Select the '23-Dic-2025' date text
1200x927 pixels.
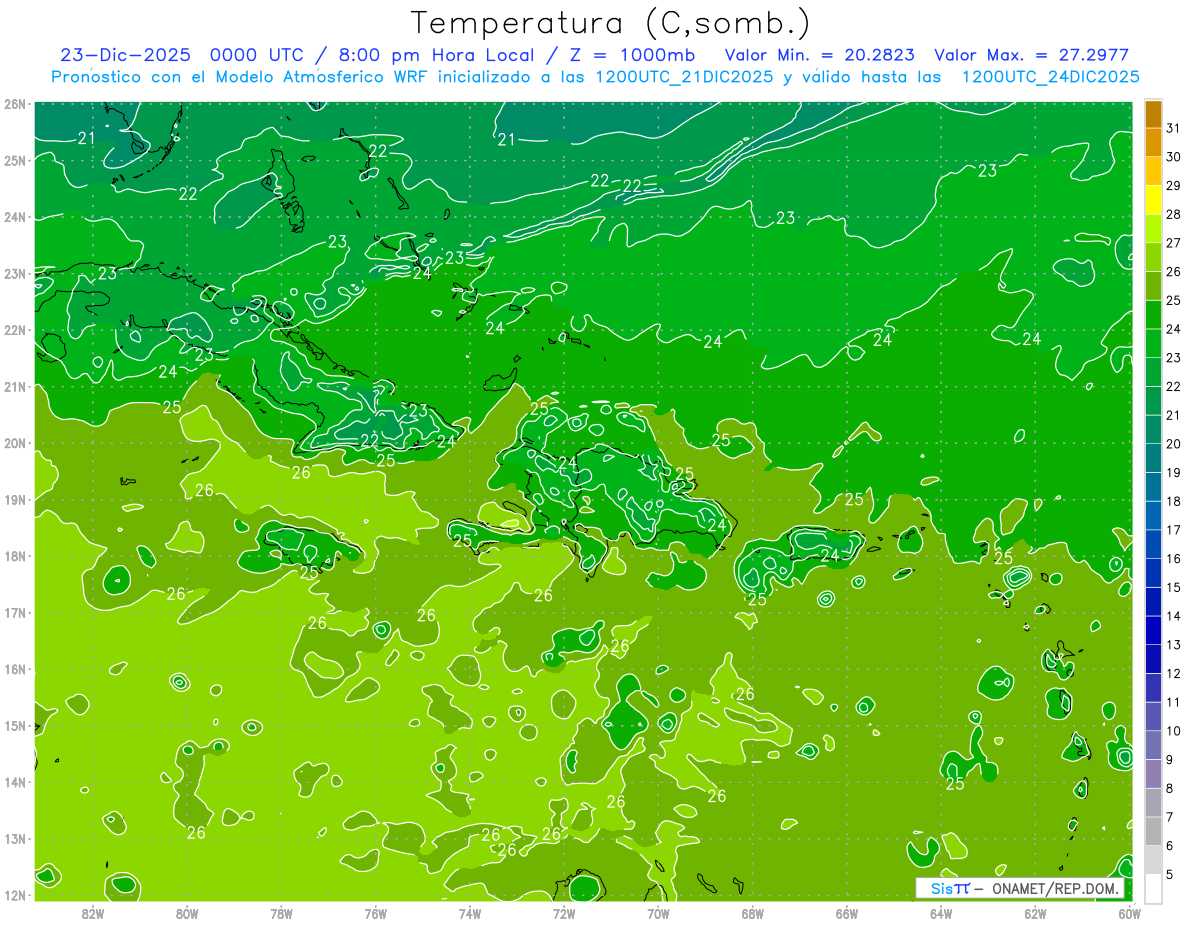pyautogui.click(x=127, y=55)
